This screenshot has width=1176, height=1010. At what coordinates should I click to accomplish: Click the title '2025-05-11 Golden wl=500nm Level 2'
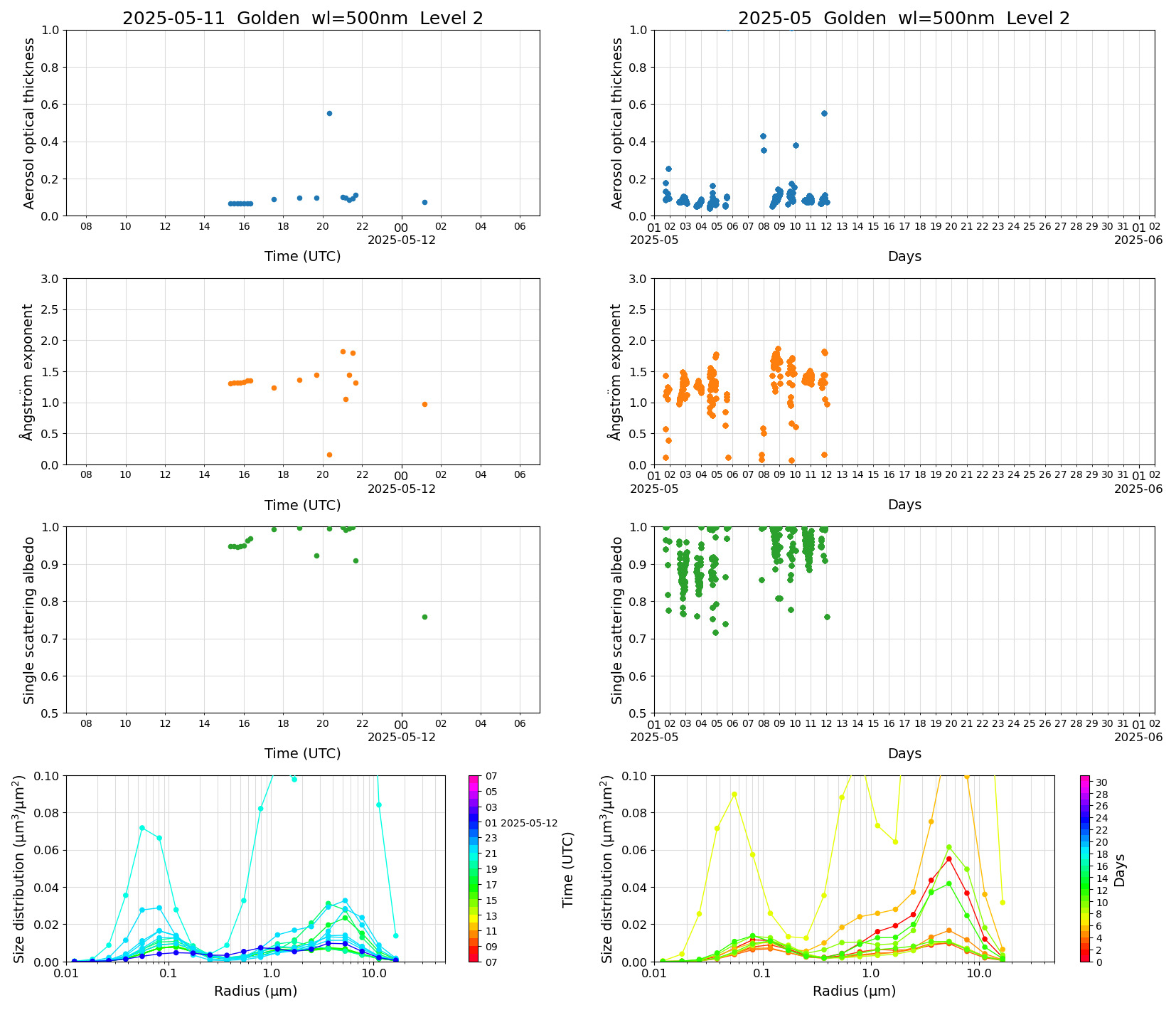[x=303, y=18]
